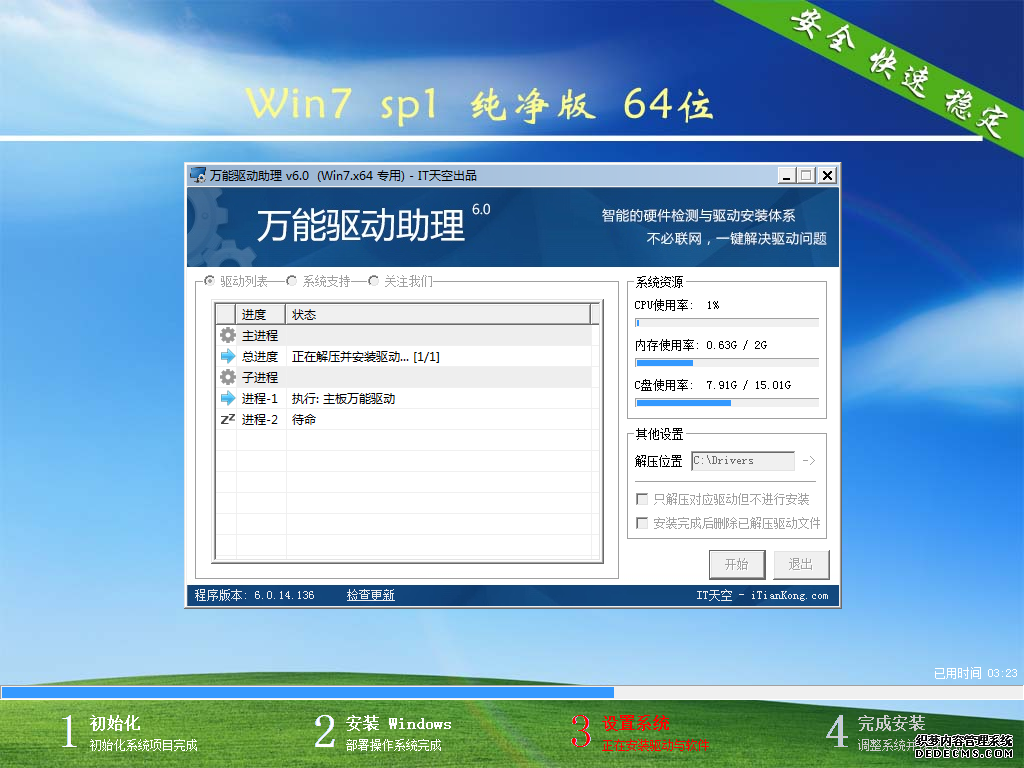
Task: Select the 进程-1 row label
Action: tap(260, 398)
